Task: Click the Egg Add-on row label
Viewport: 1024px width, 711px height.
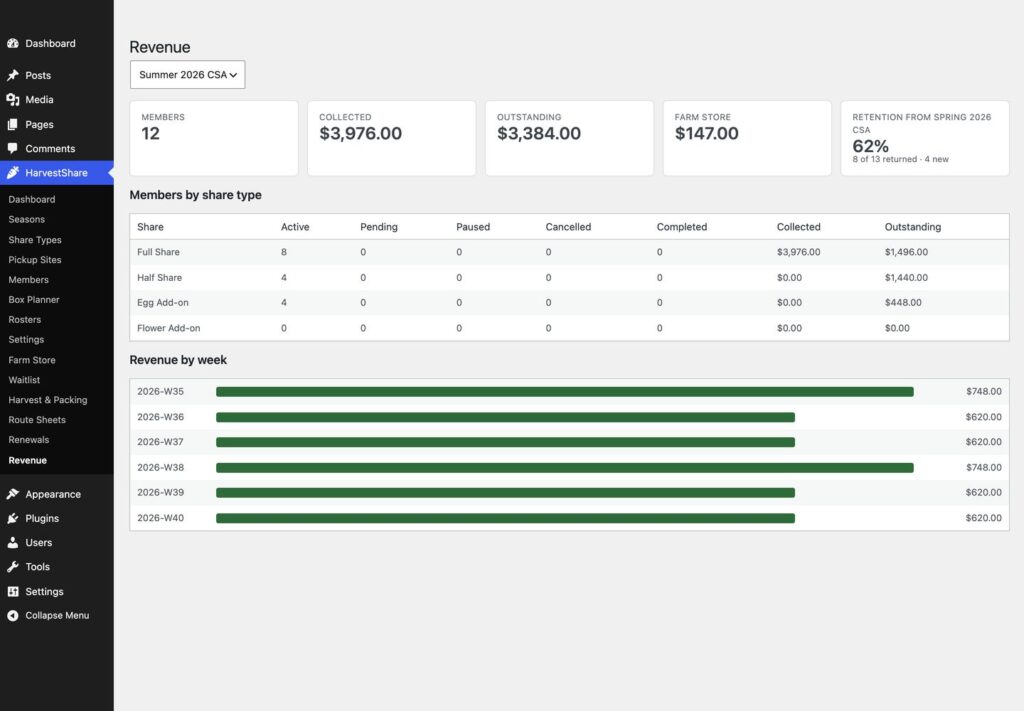Action: (x=163, y=303)
